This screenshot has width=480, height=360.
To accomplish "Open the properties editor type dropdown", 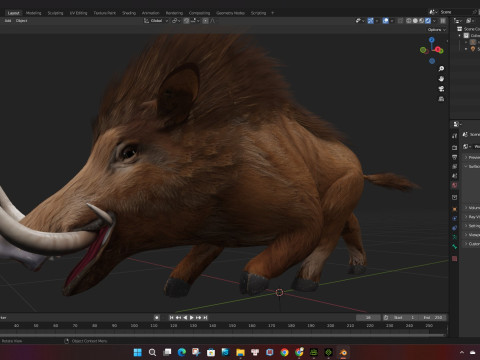I will pyautogui.click(x=457, y=124).
